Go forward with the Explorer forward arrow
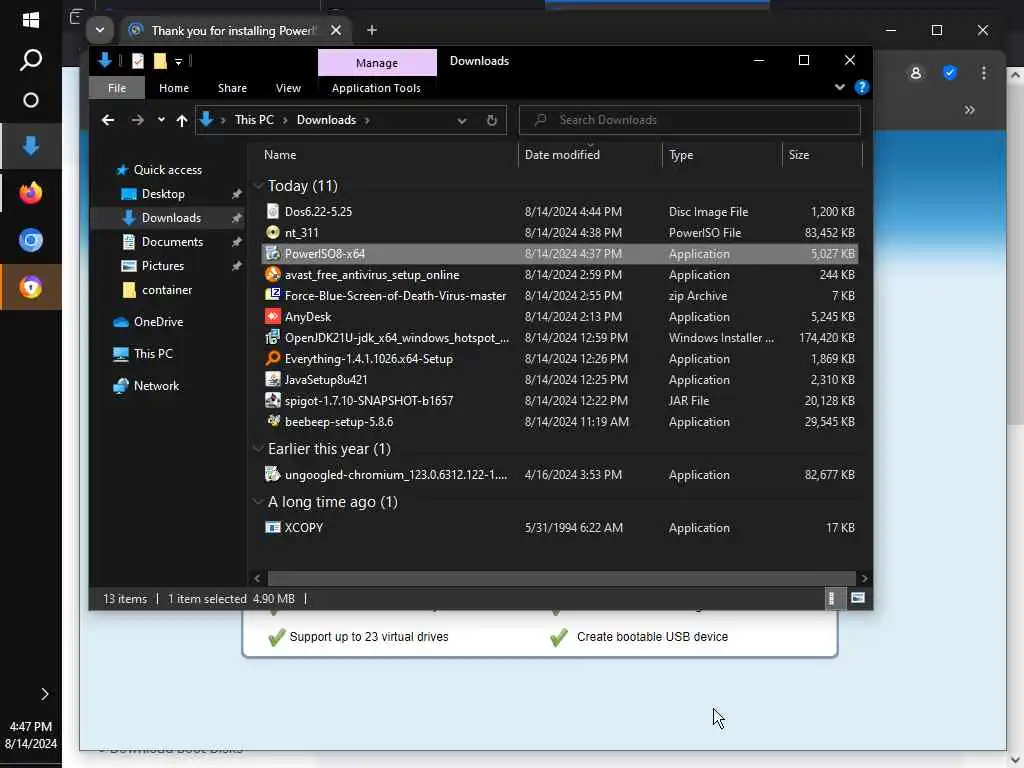The width and height of the screenshot is (1024, 768). pos(137,120)
